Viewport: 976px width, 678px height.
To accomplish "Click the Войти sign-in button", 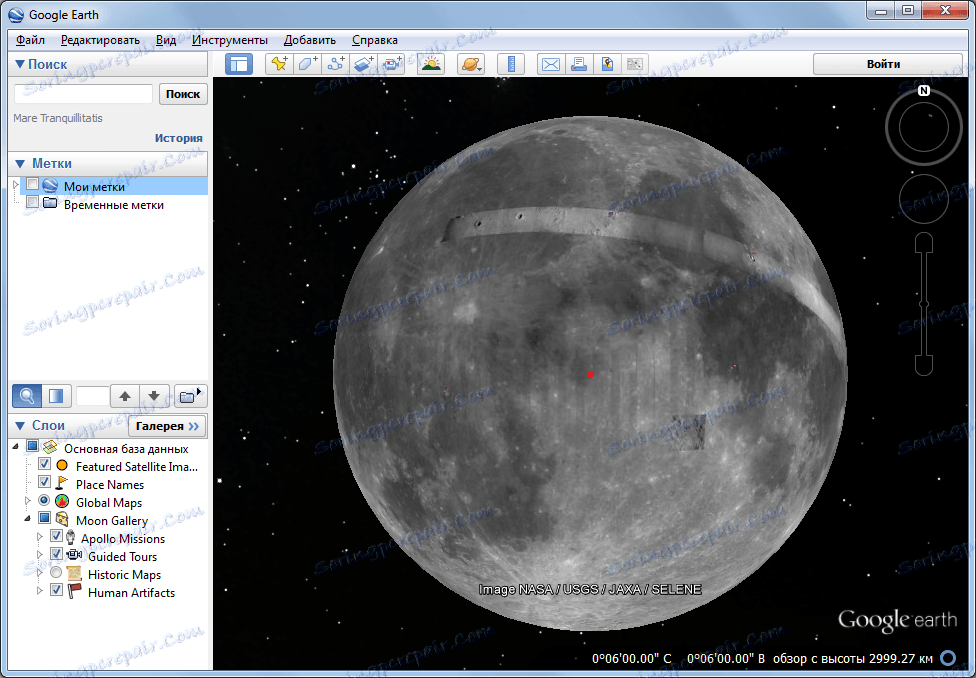I will point(883,64).
